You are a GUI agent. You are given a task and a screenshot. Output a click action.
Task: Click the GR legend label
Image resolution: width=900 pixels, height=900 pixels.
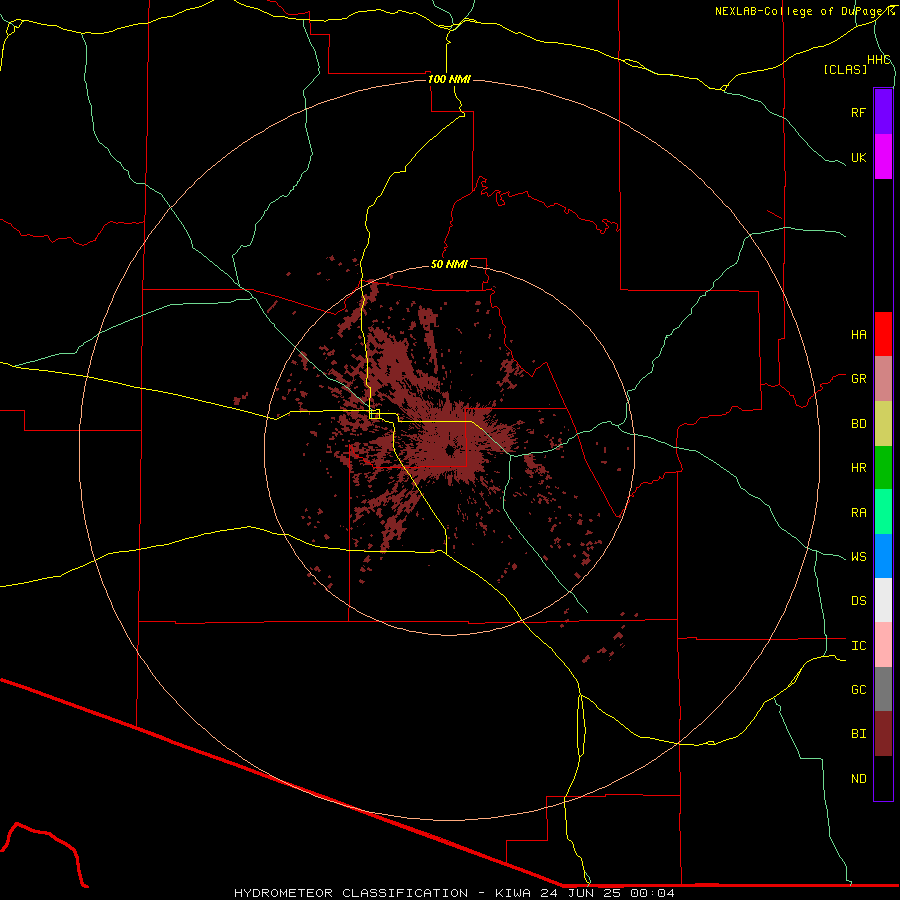pos(859,379)
